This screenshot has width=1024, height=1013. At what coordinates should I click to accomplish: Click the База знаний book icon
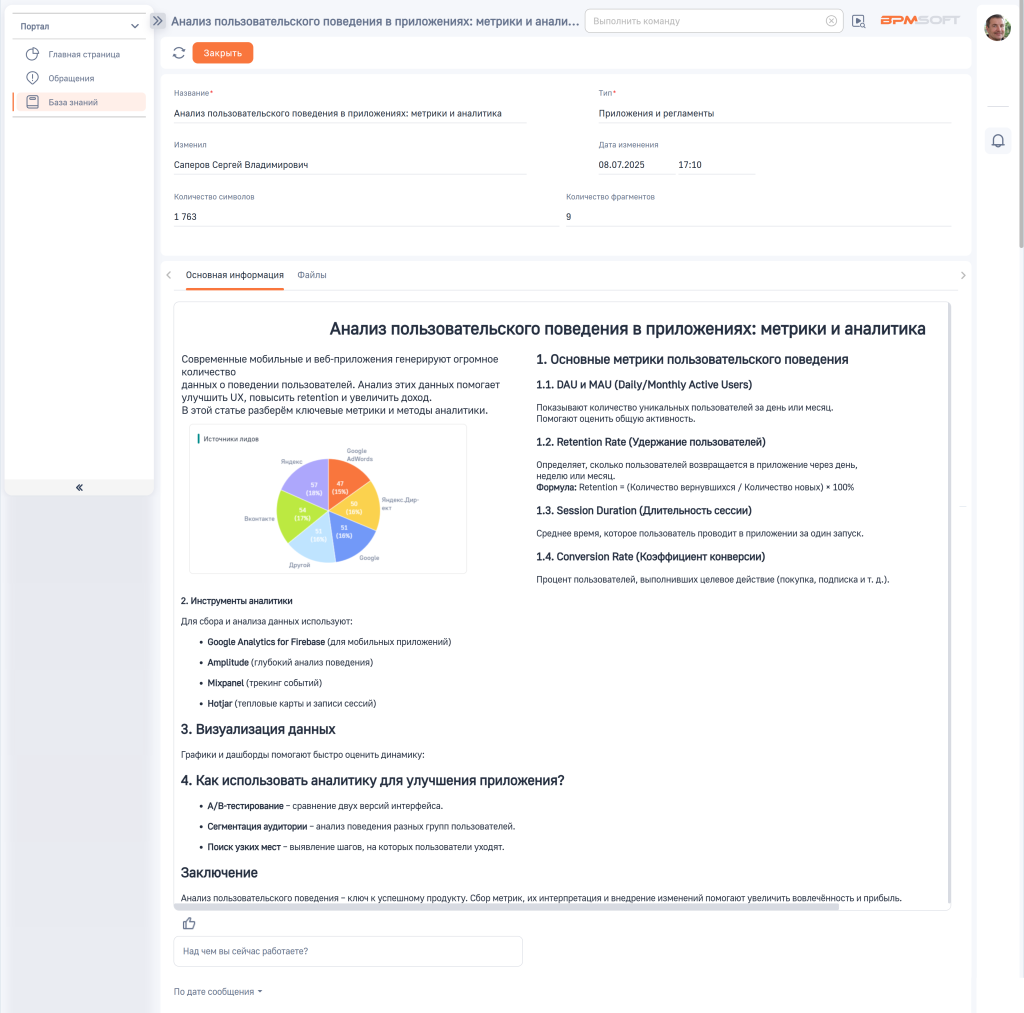[x=32, y=102]
